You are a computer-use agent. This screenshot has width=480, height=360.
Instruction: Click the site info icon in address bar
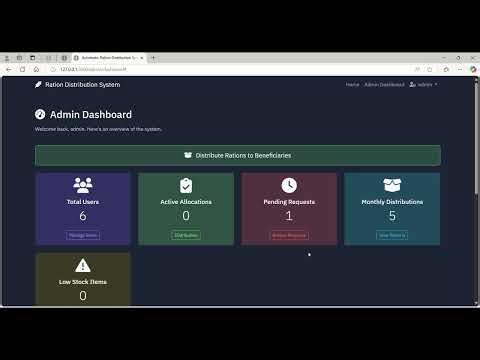(53, 69)
